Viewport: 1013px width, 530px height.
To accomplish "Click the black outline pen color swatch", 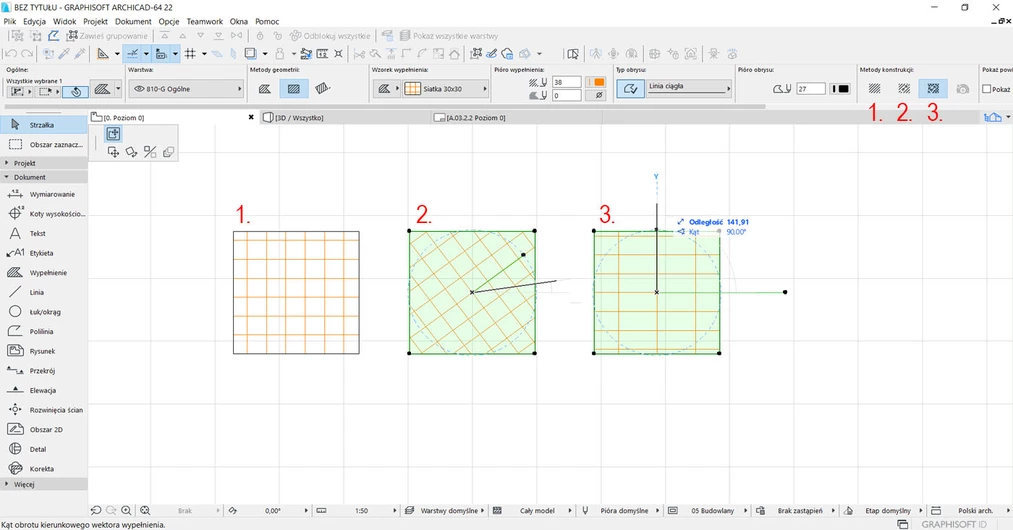I will [x=840, y=89].
